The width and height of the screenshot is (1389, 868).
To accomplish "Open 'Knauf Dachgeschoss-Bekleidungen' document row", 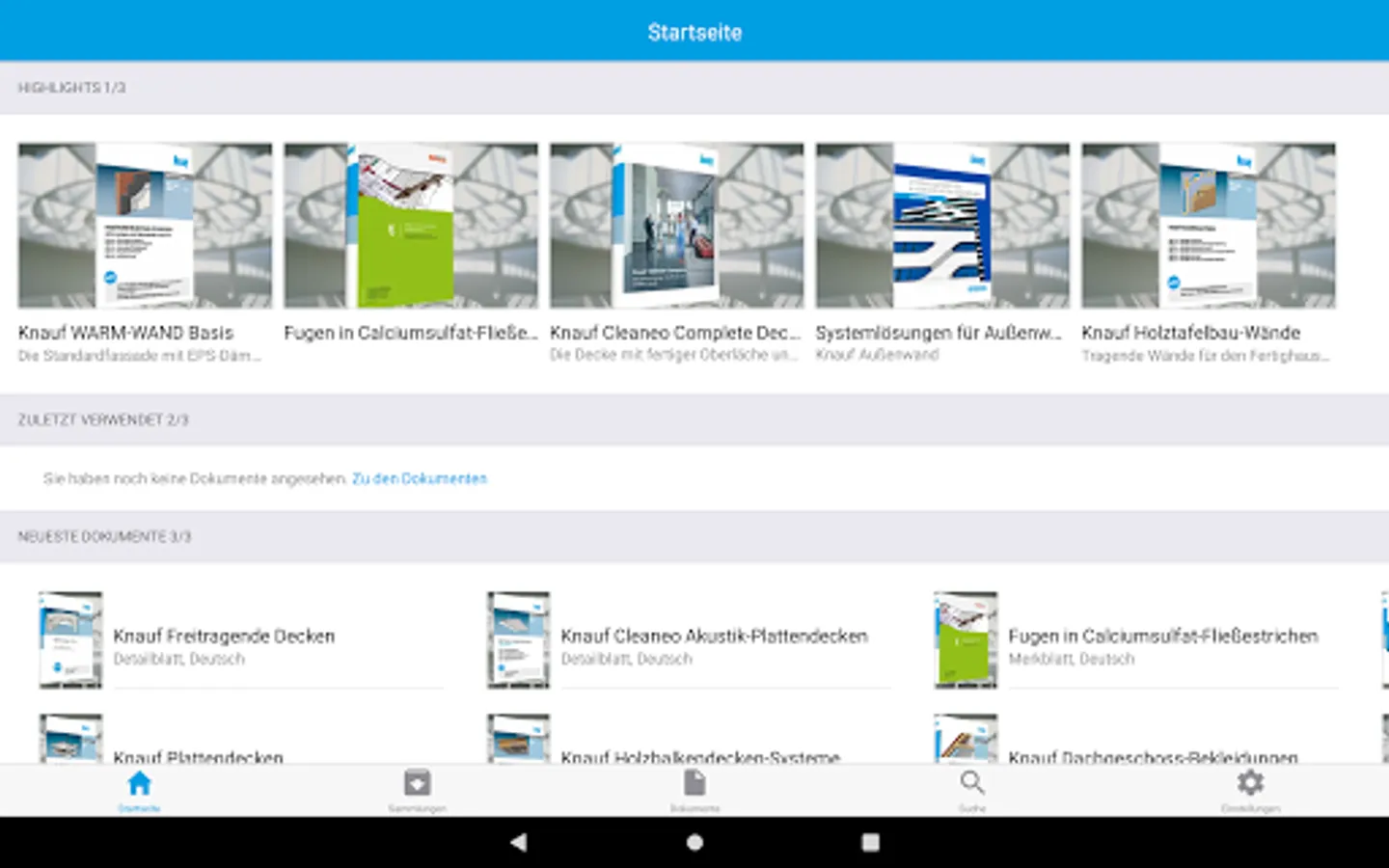I will click(1136, 740).
